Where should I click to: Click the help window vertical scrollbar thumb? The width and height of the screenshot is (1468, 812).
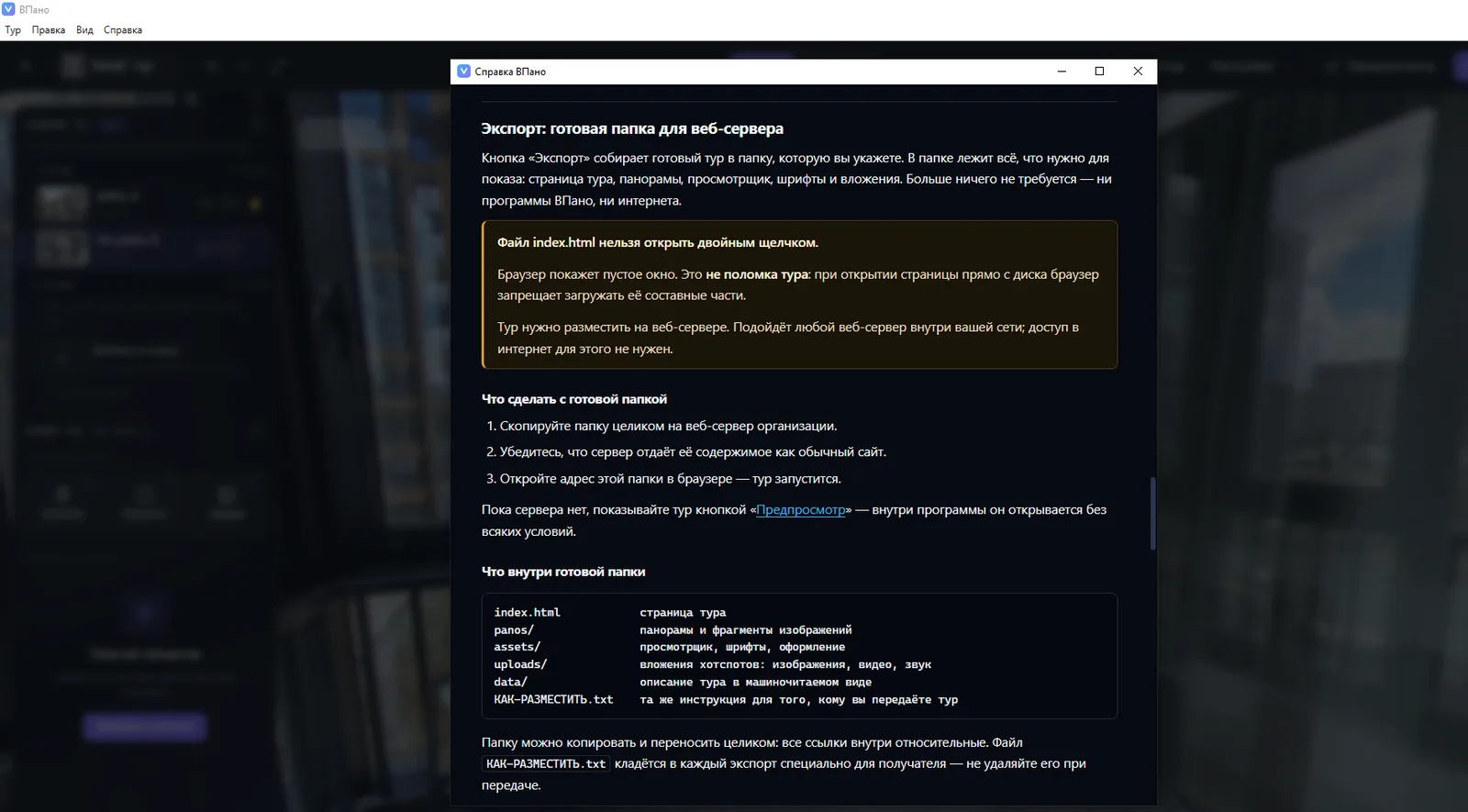[x=1152, y=514]
